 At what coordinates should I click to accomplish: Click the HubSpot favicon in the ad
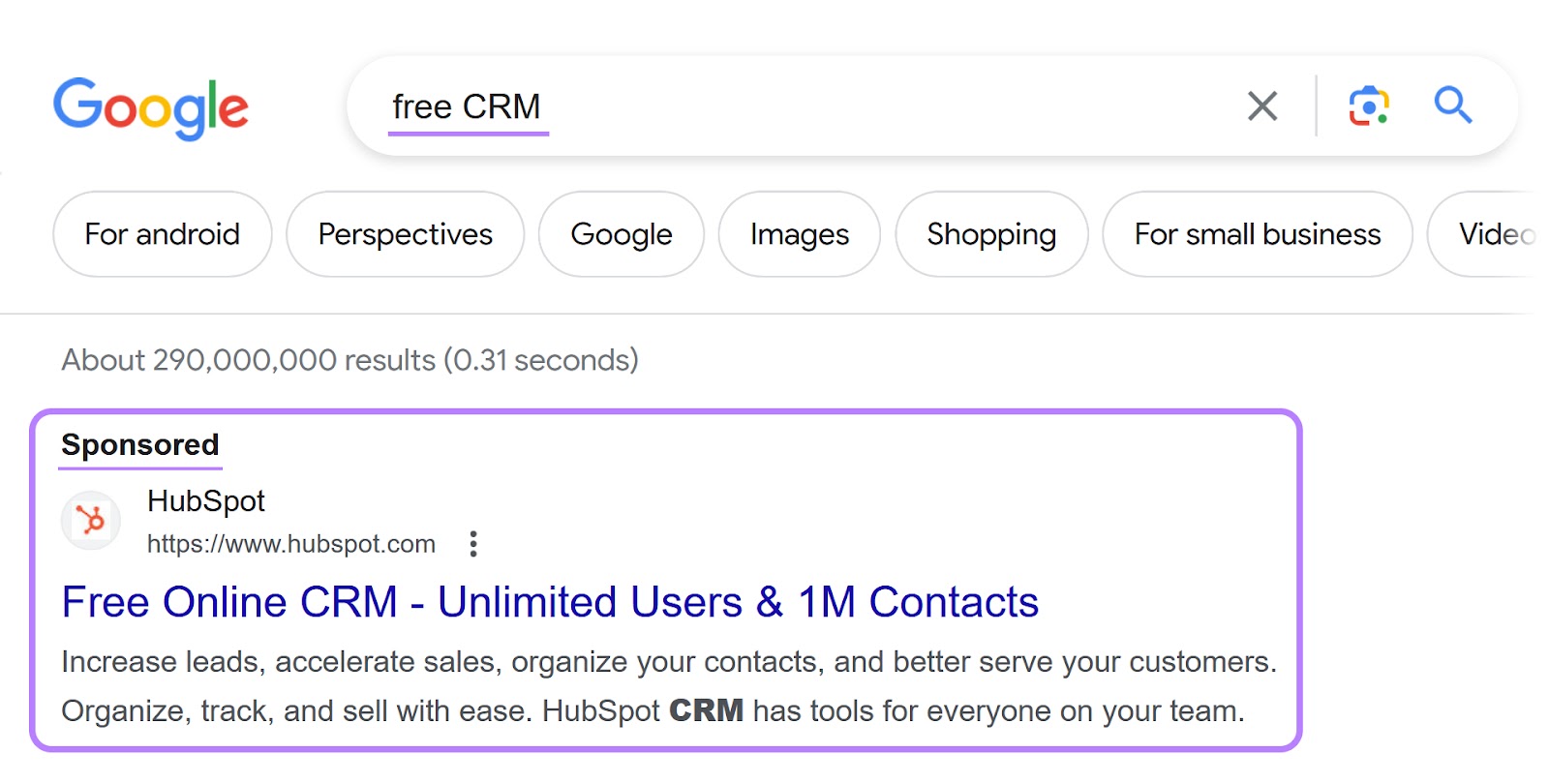(90, 520)
